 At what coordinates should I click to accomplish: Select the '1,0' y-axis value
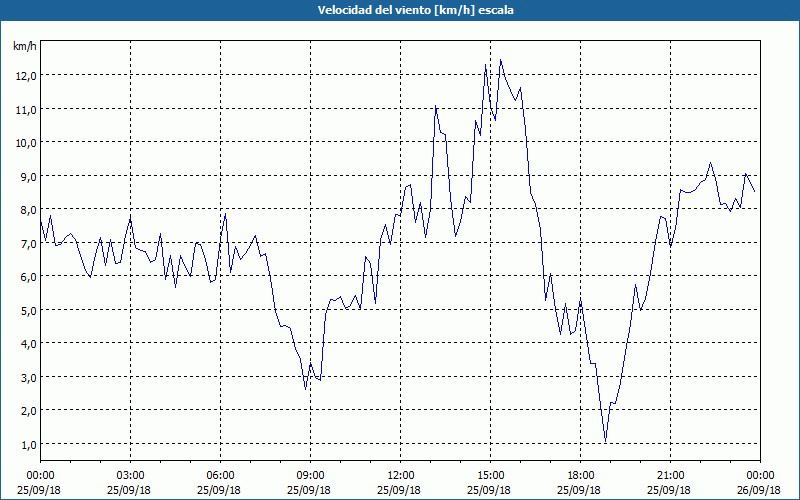(x=28, y=444)
